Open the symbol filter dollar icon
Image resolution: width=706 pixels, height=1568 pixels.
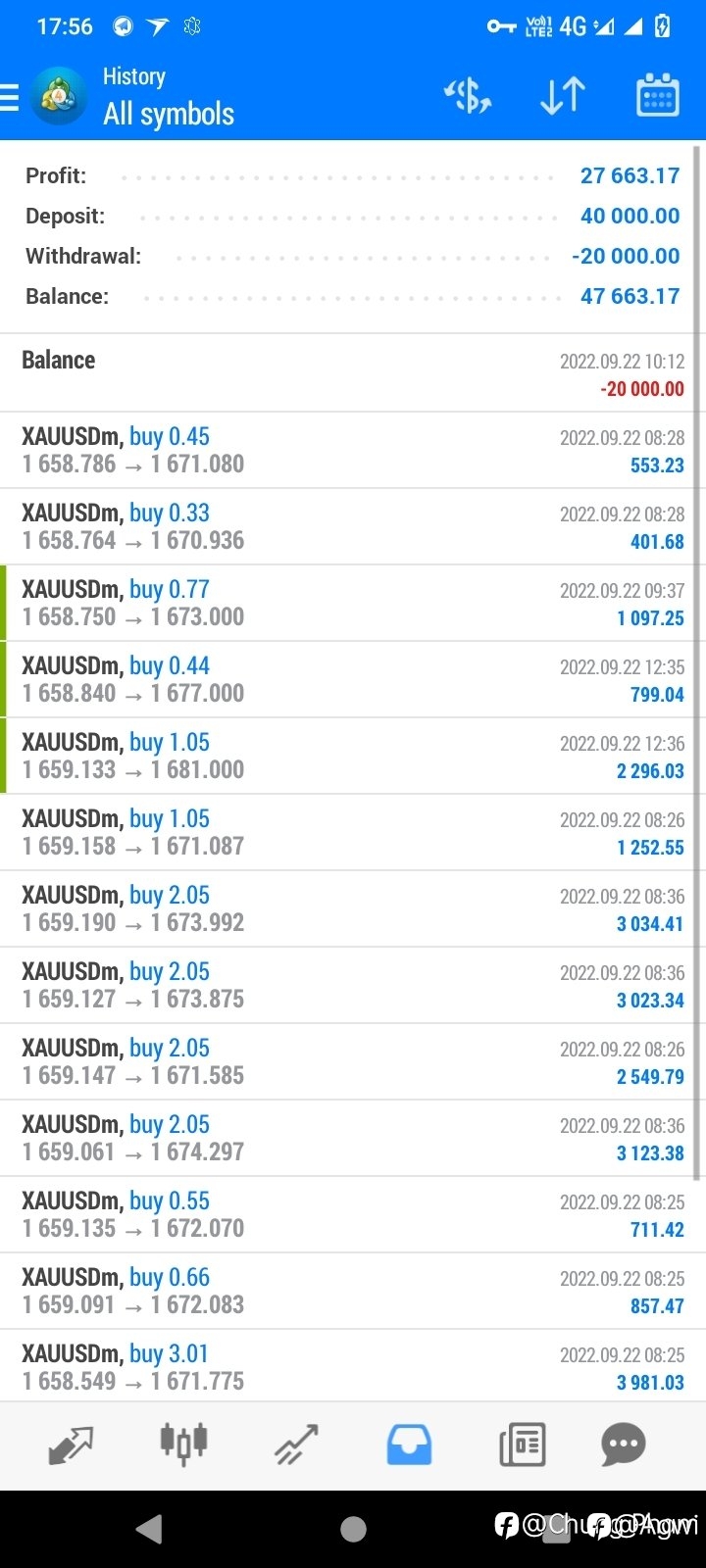tap(468, 96)
